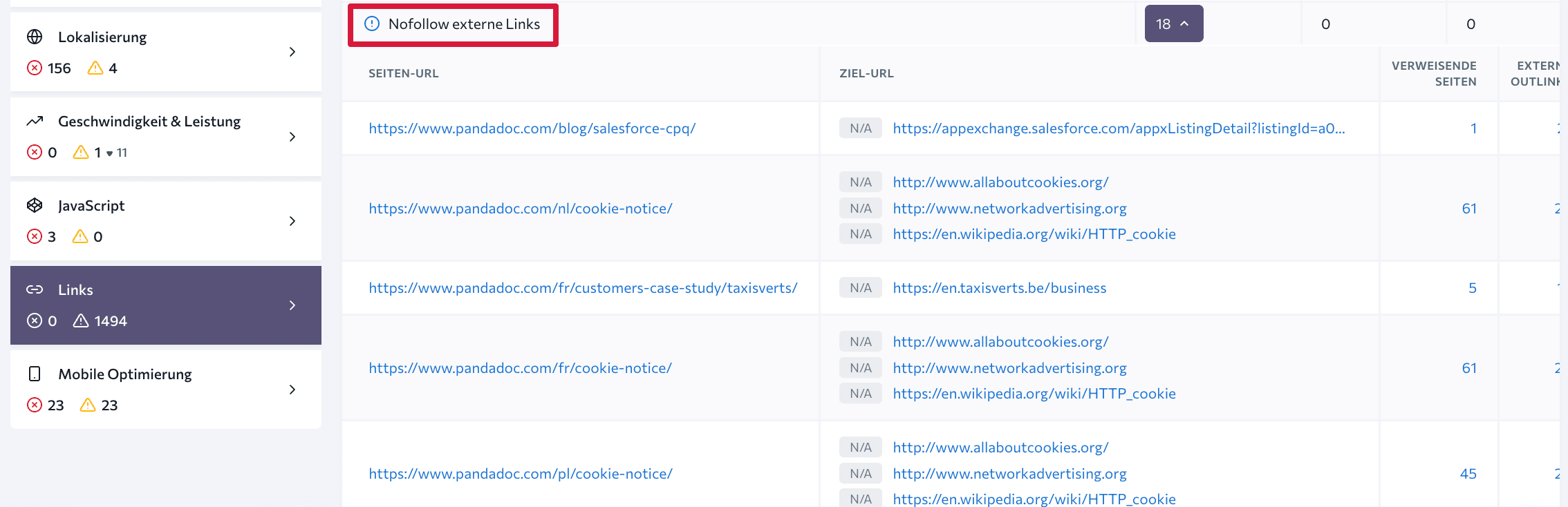The width and height of the screenshot is (1568, 507).
Task: Click referring pages count 5 for taxisverts row
Action: point(1473,288)
